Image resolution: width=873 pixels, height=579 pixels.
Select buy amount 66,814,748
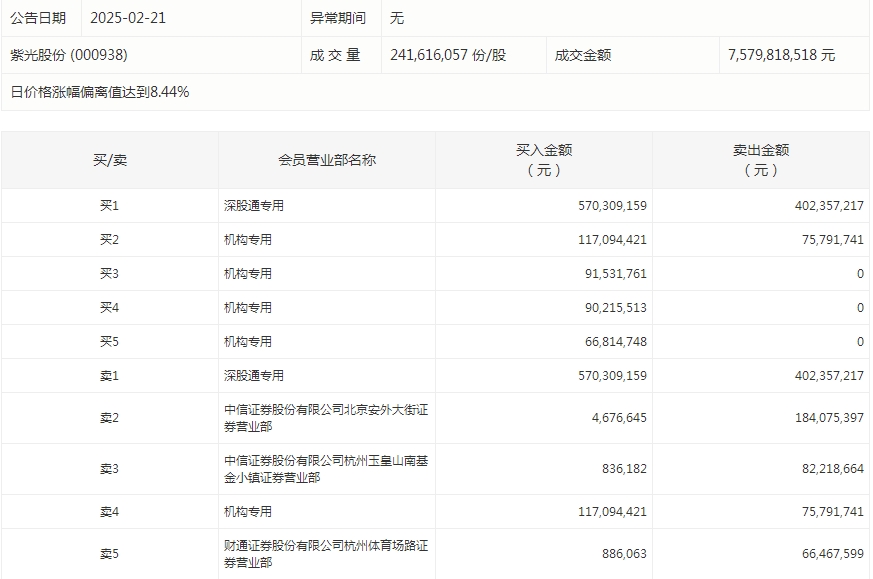[x=616, y=341]
